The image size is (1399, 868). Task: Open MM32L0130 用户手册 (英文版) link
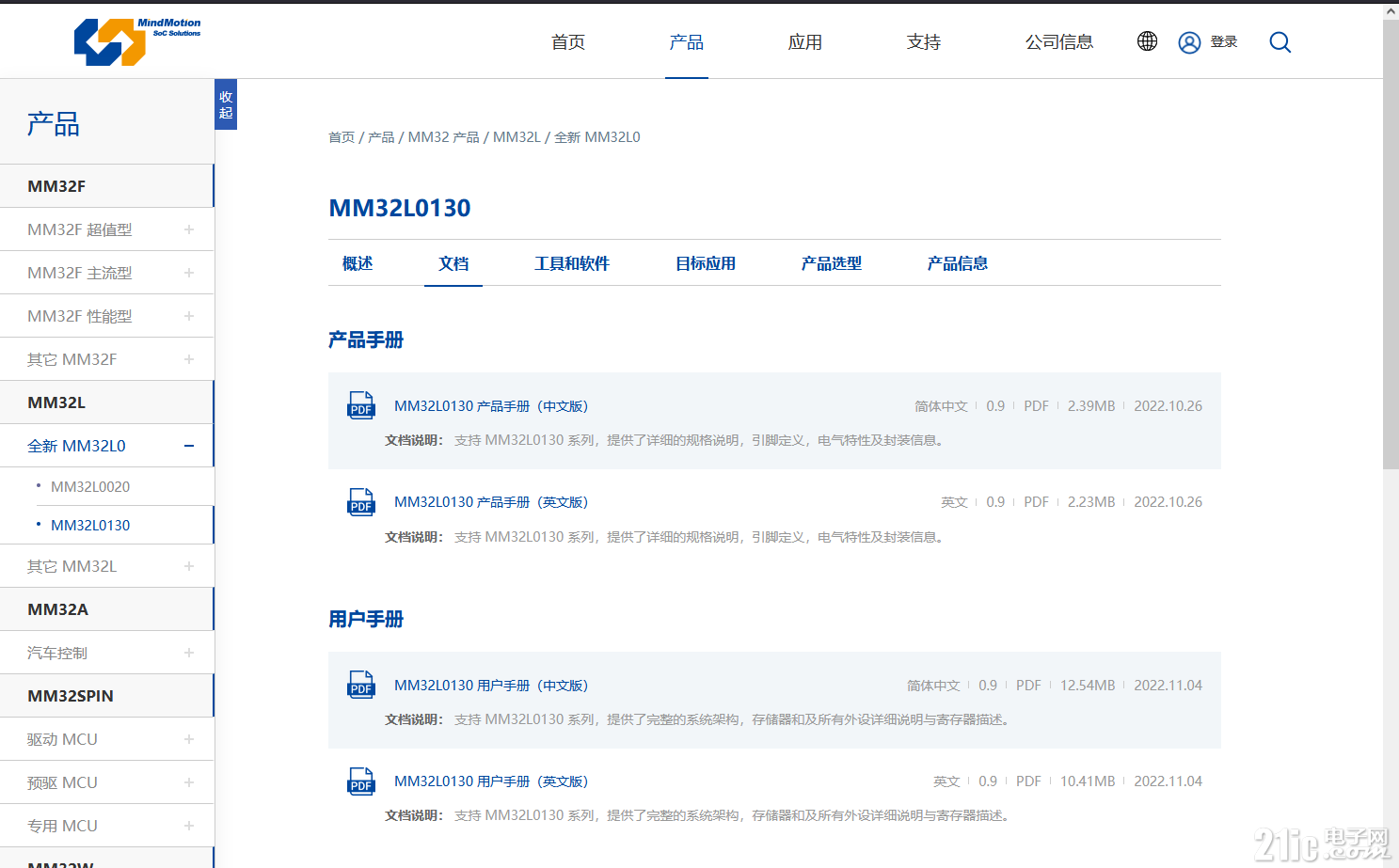click(x=491, y=781)
